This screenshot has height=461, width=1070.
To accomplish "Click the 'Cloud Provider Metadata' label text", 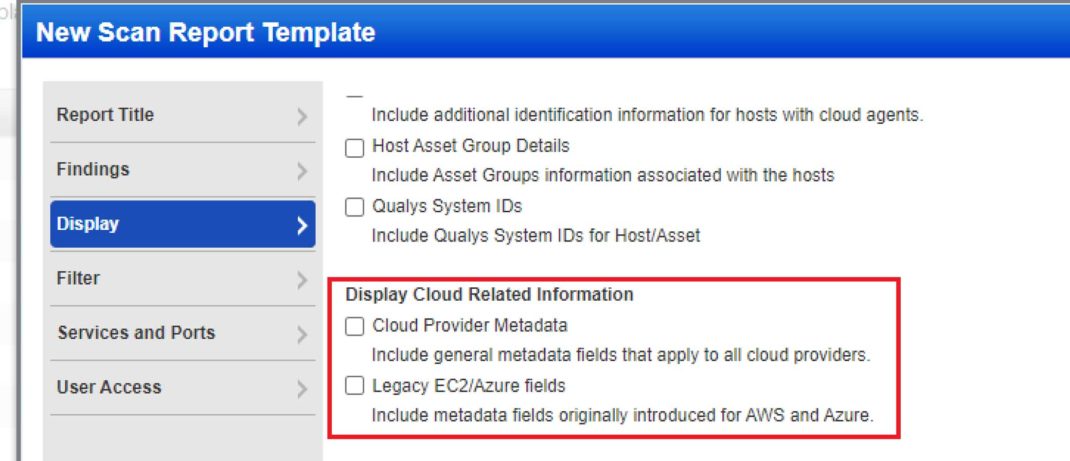I will (469, 326).
